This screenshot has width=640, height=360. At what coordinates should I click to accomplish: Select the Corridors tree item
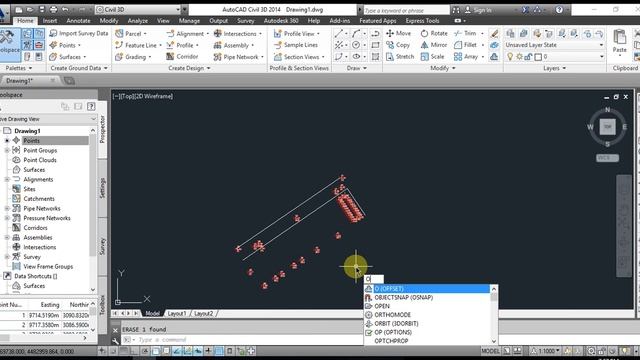coord(35,228)
